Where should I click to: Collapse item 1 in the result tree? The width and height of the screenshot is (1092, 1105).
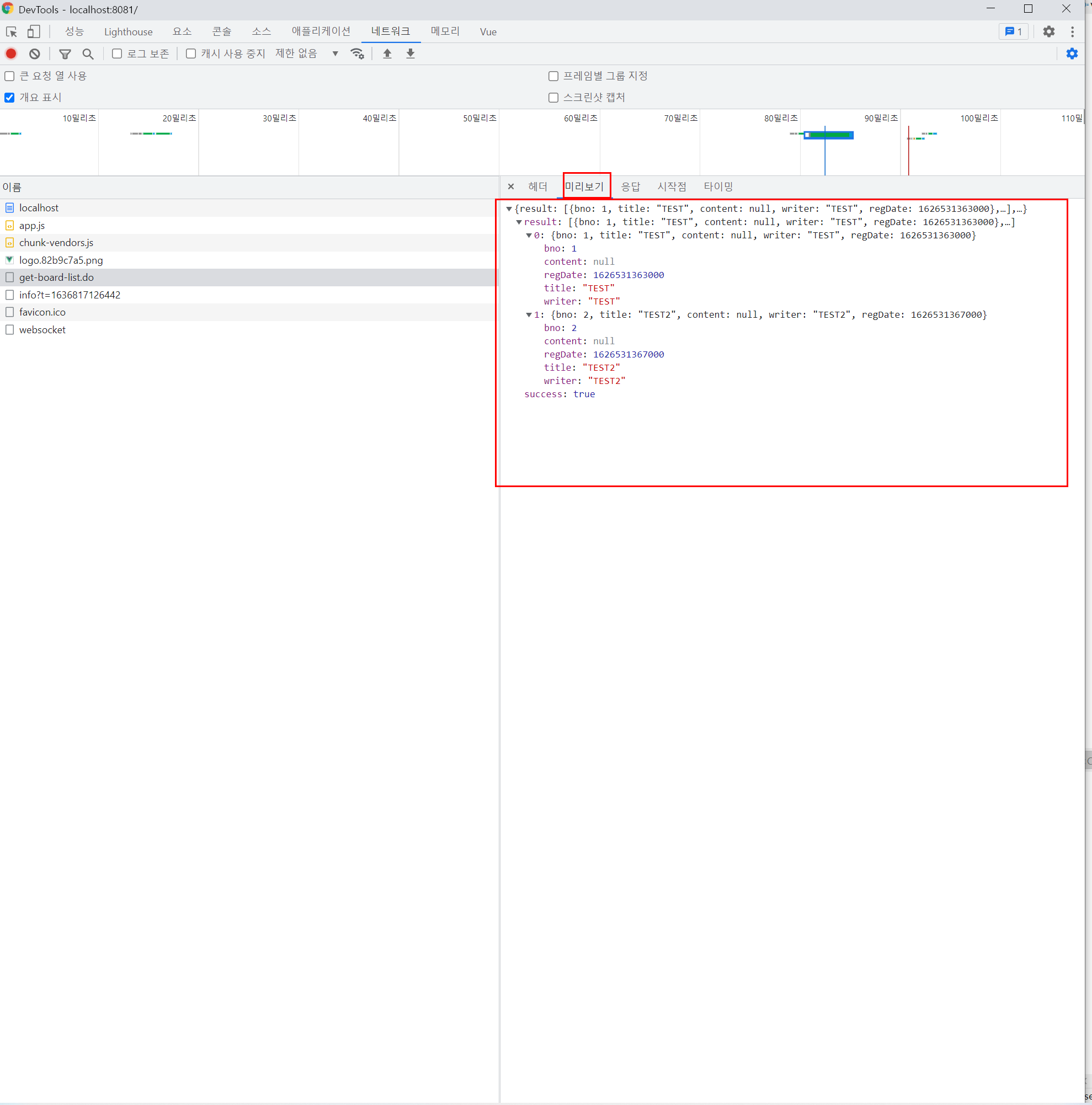coord(529,315)
